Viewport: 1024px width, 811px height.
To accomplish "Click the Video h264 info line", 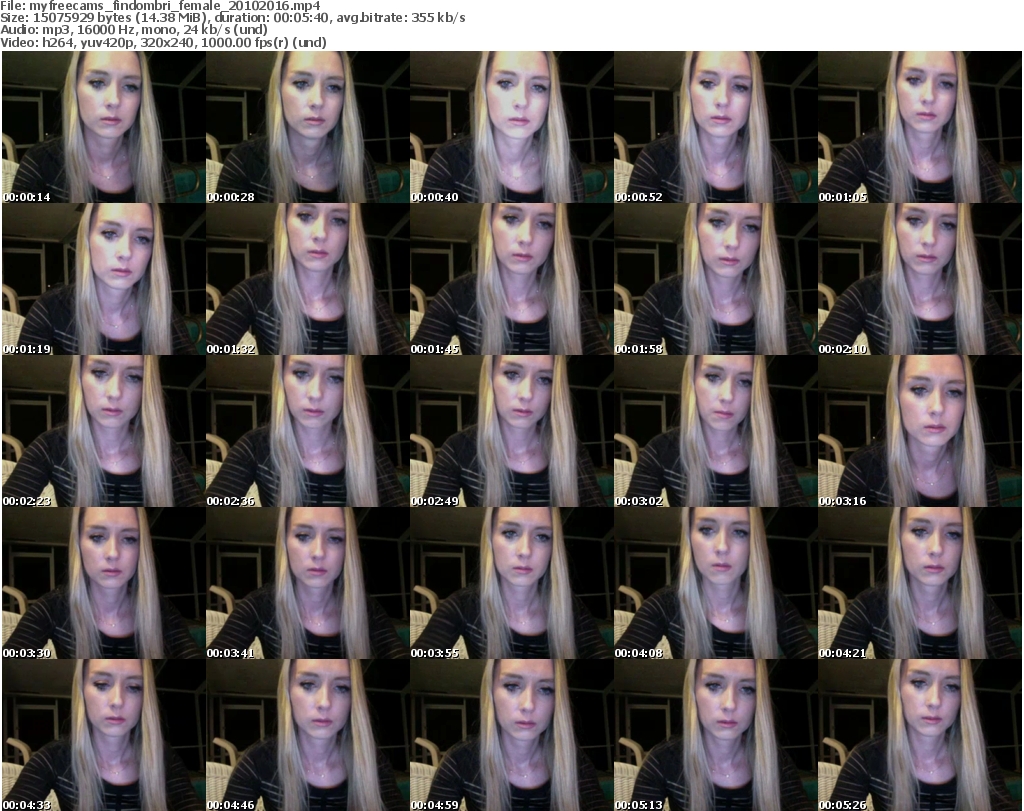I will pyautogui.click(x=163, y=42).
